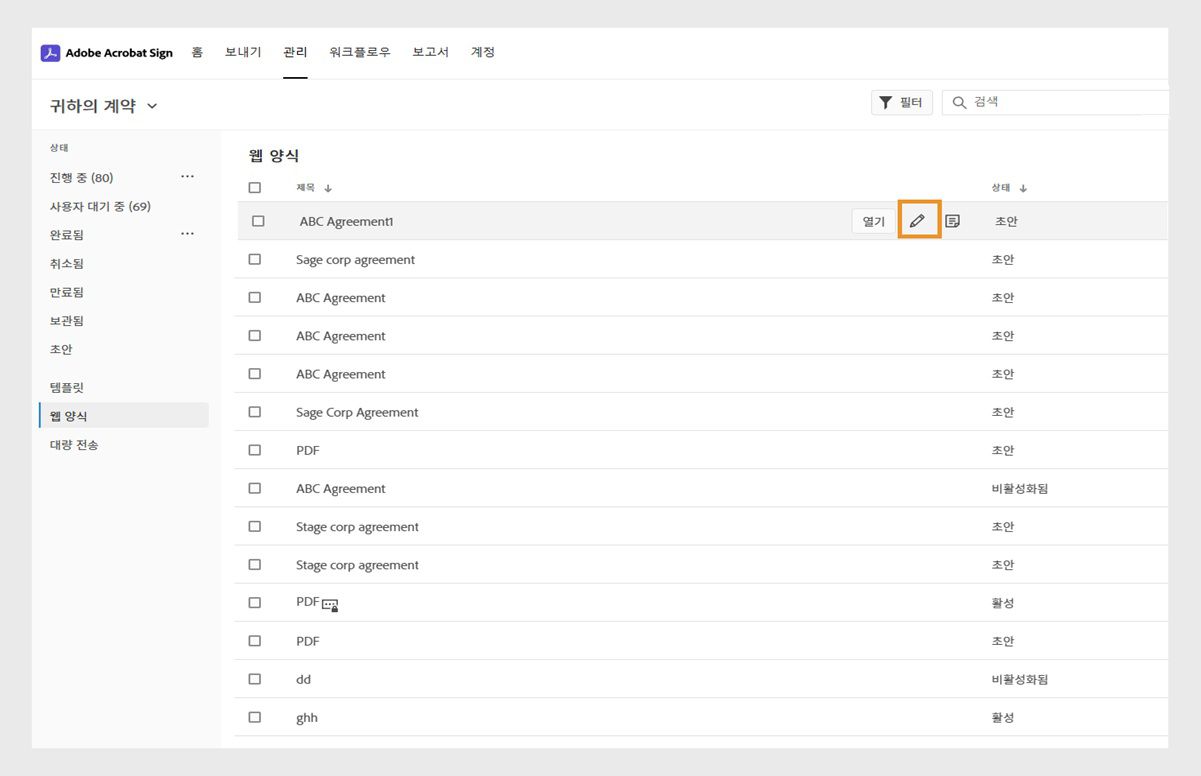Toggle the 제목 column sort arrow
Image resolution: width=1201 pixels, height=776 pixels.
329,187
